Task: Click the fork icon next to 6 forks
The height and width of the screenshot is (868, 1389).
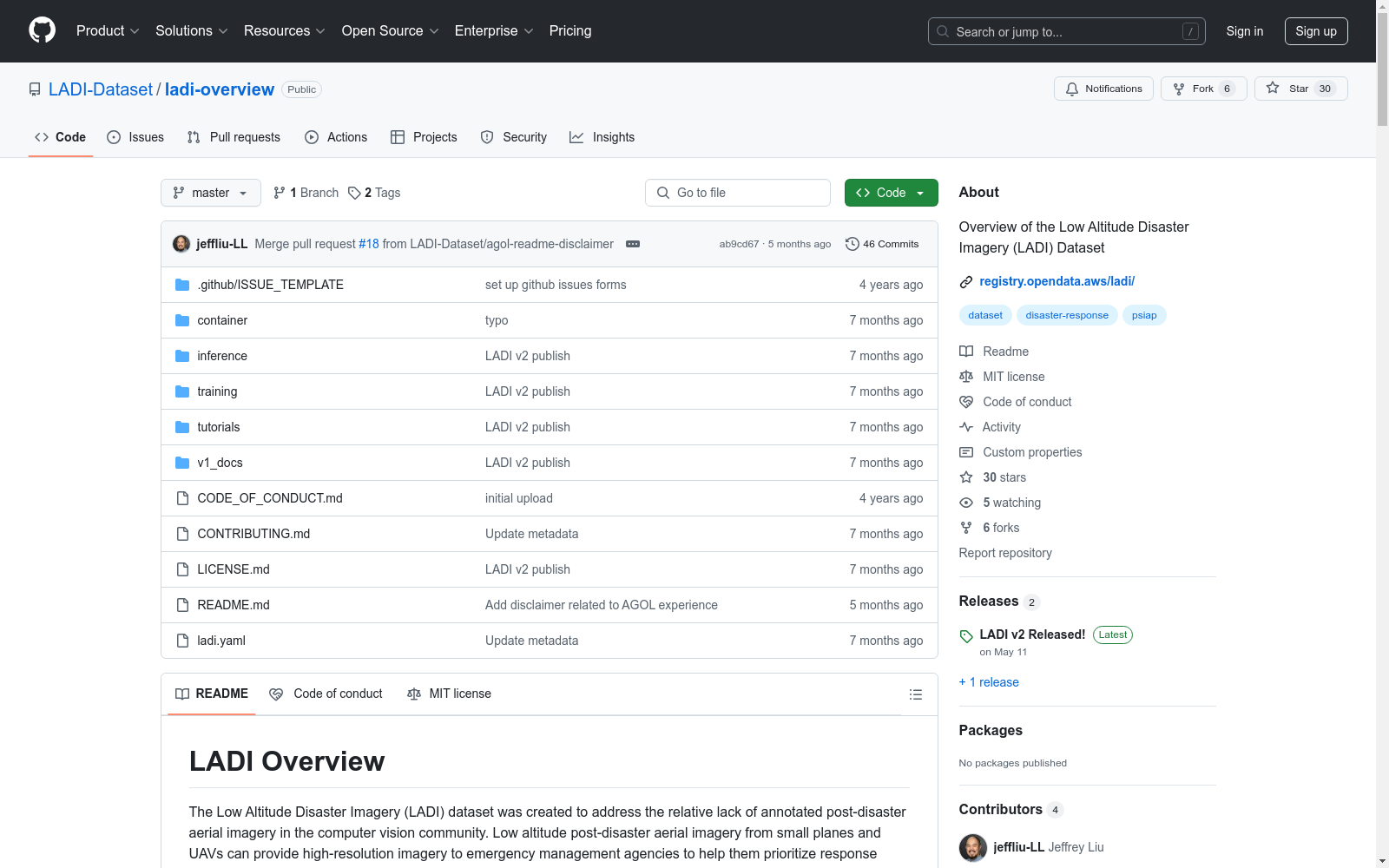Action: tap(966, 528)
